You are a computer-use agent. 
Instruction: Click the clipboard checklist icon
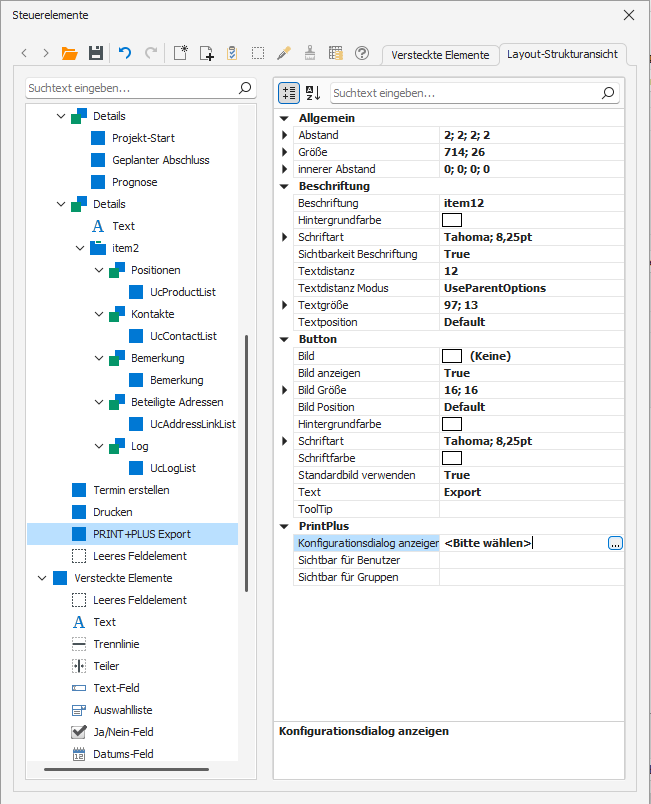point(232,53)
